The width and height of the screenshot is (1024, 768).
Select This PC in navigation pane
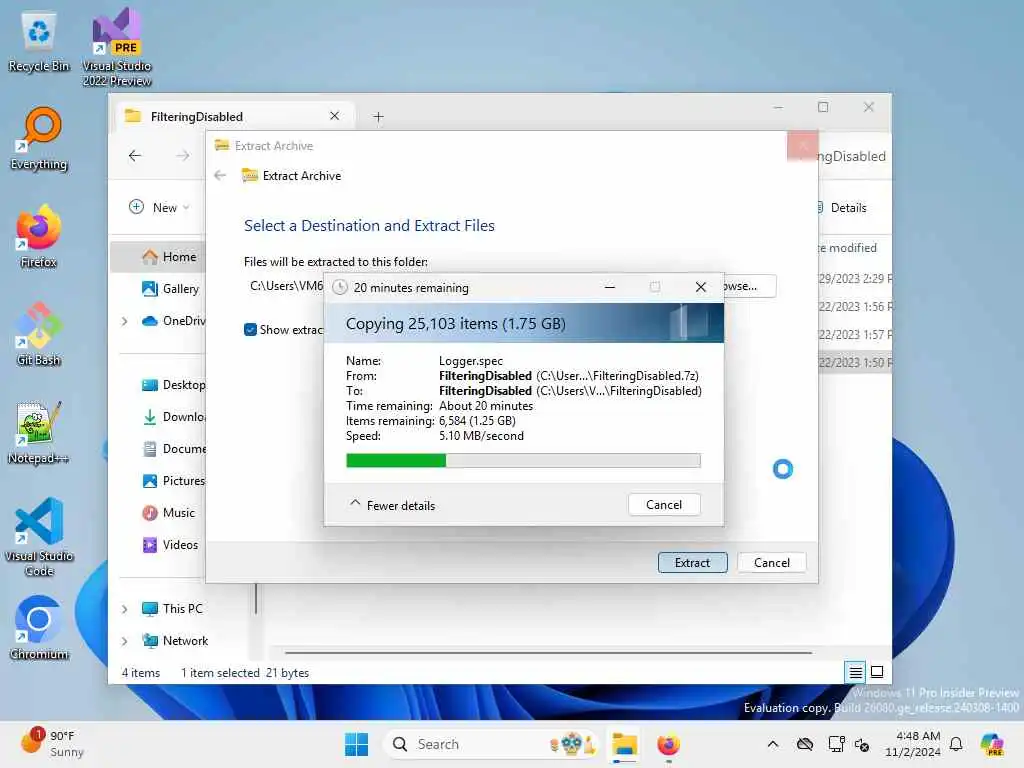tap(172, 609)
